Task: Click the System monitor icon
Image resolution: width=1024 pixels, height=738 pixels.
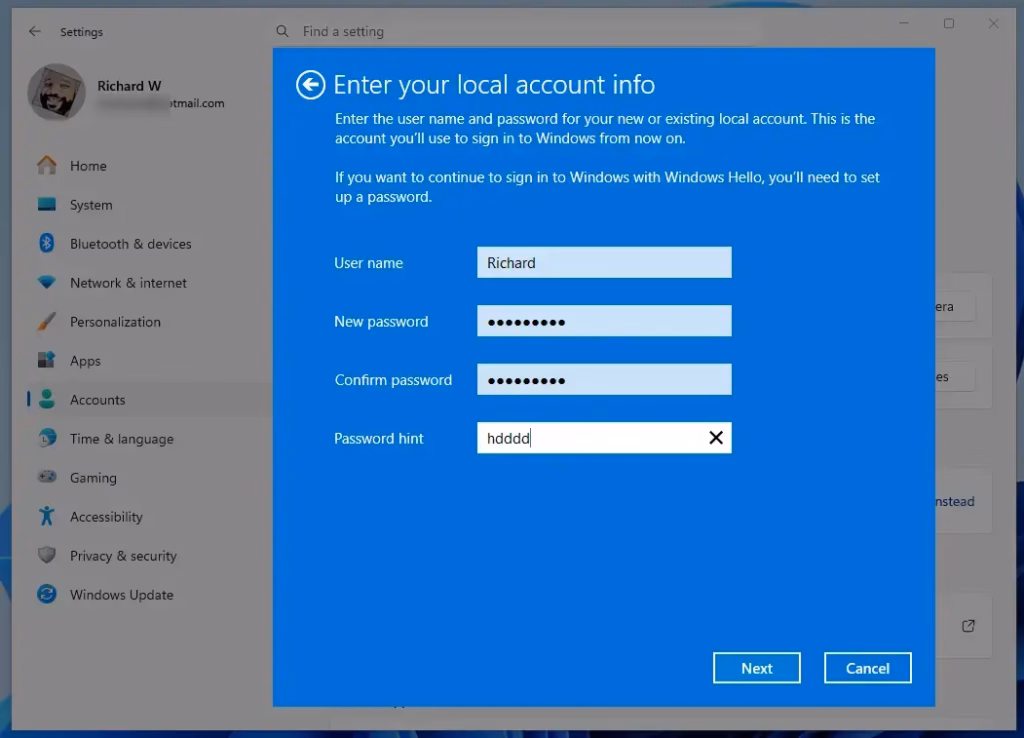Action: pos(46,205)
